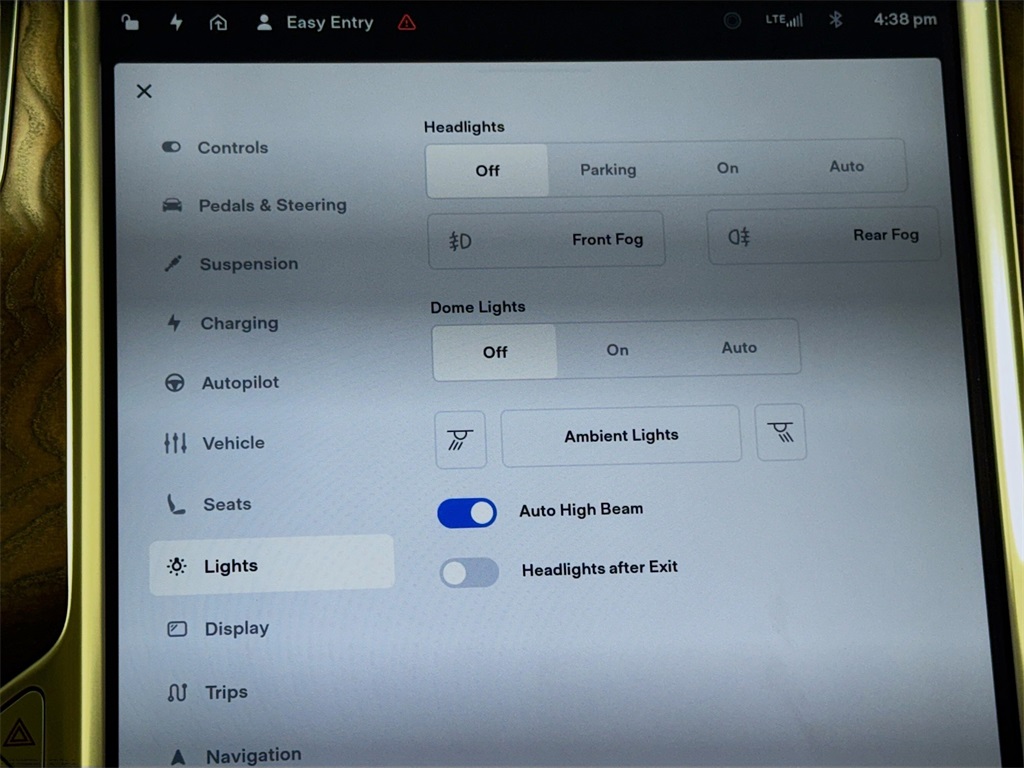Tap the lock icon in status bar
Screen dimensions: 1024x768
[x=131, y=22]
